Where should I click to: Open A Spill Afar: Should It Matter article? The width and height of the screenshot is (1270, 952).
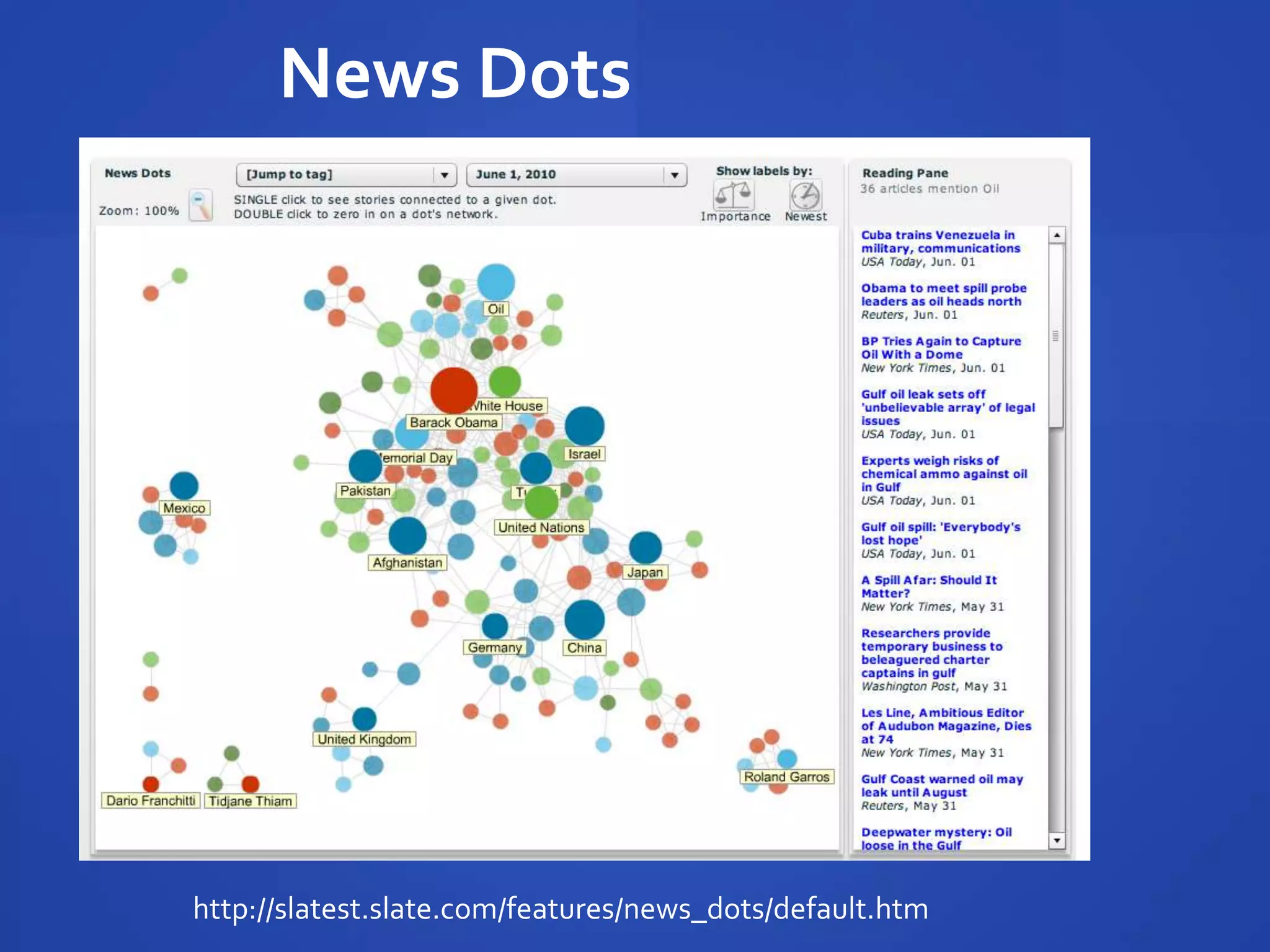tap(928, 586)
